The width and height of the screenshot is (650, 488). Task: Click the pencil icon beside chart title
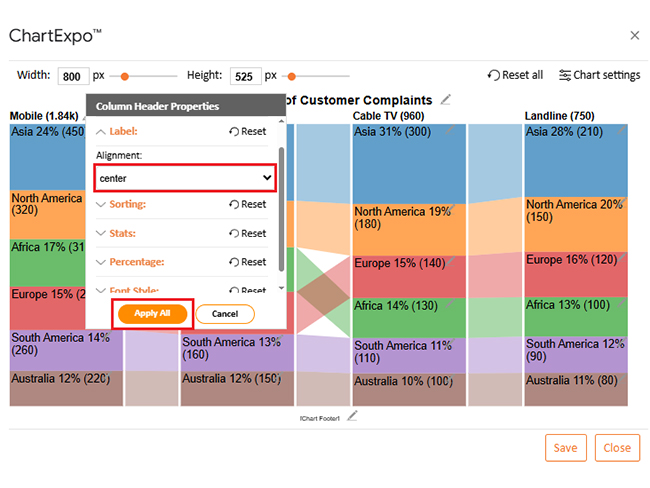pyautogui.click(x=446, y=99)
